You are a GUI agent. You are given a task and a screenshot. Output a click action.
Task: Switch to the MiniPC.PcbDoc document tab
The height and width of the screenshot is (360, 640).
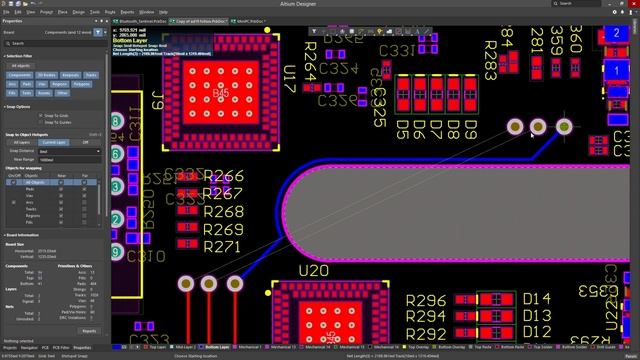tap(248, 21)
